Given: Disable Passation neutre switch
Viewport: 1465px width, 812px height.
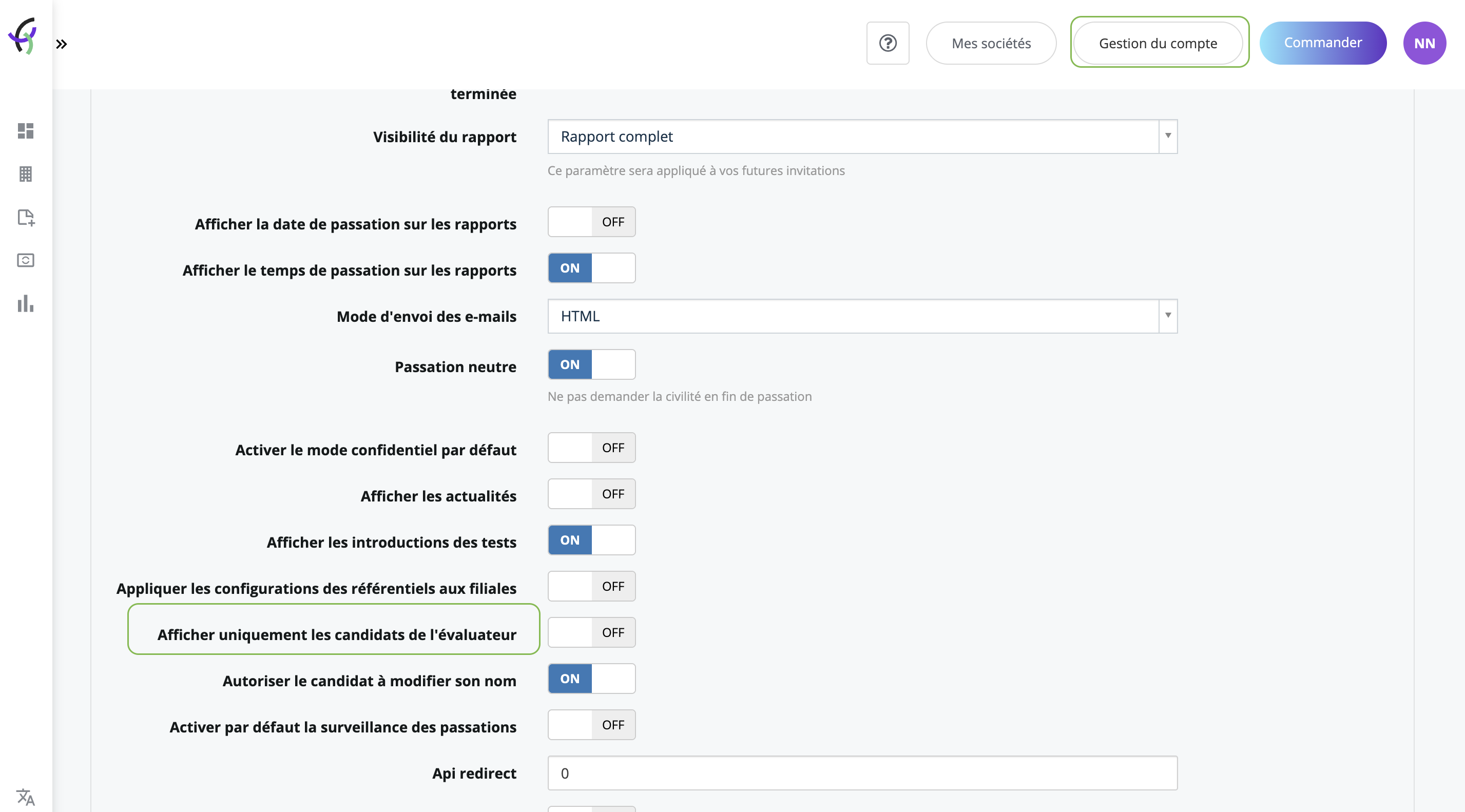Looking at the screenshot, I should click(x=591, y=364).
